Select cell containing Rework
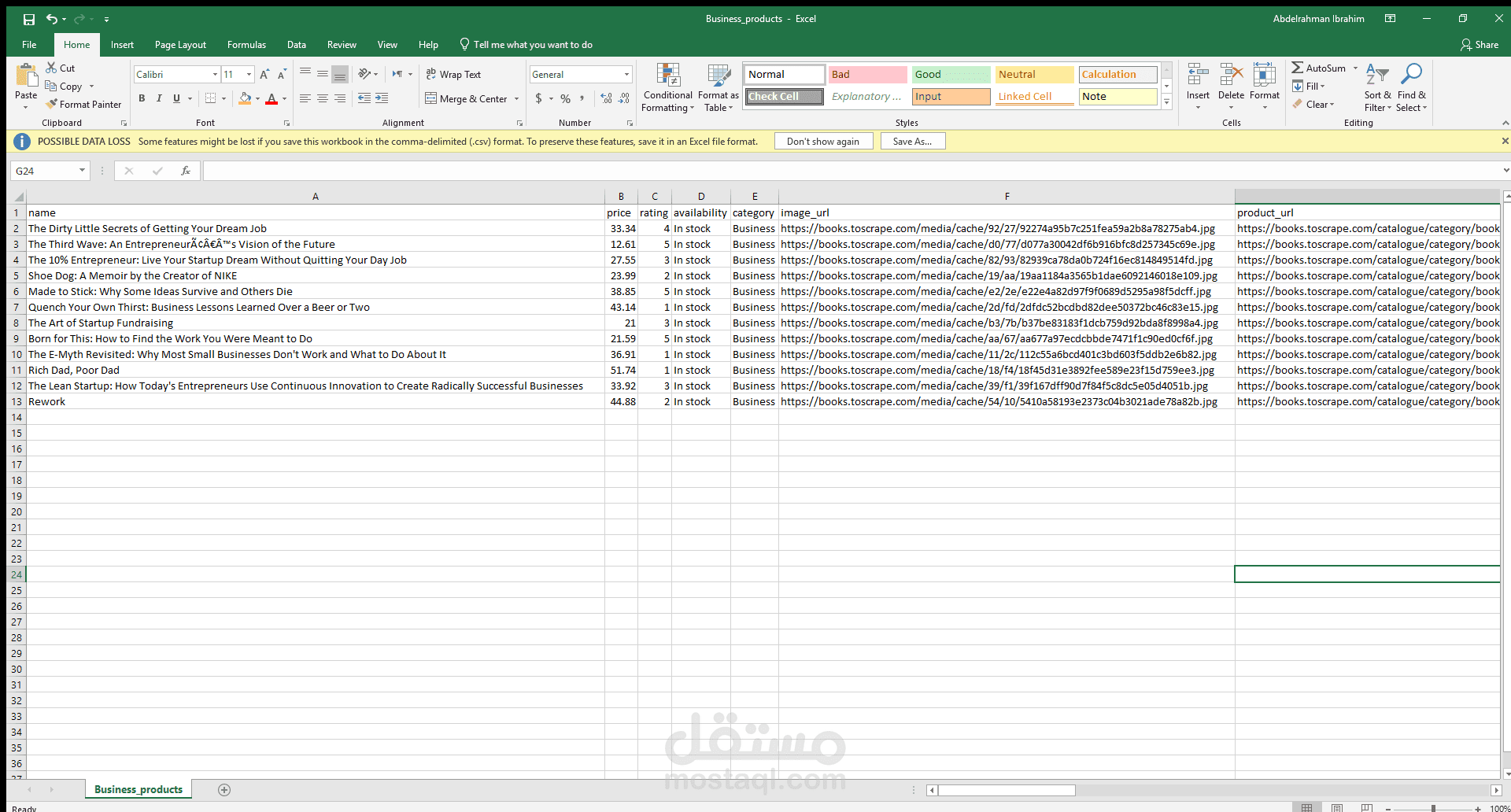 click(x=316, y=401)
